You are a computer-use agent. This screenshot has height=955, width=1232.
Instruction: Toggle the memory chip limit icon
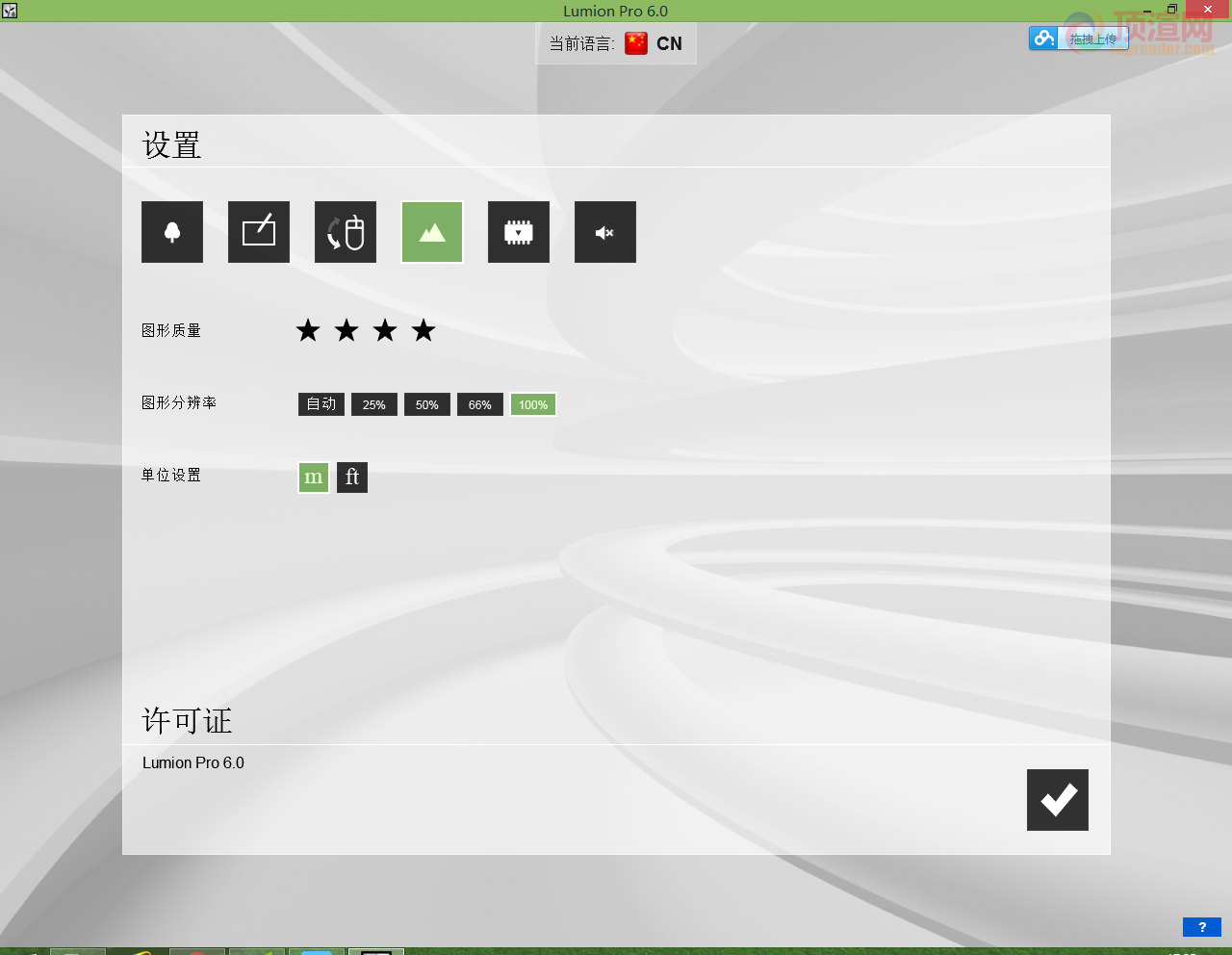519,232
